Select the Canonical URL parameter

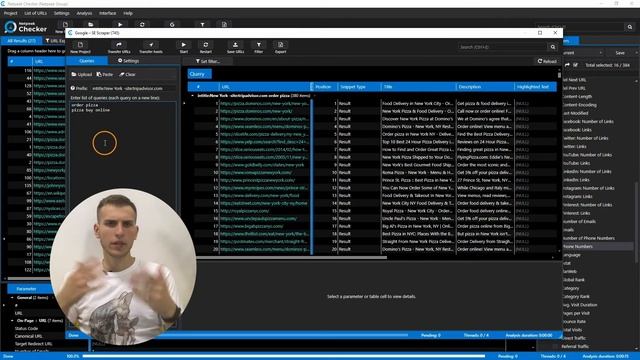pos(29,336)
